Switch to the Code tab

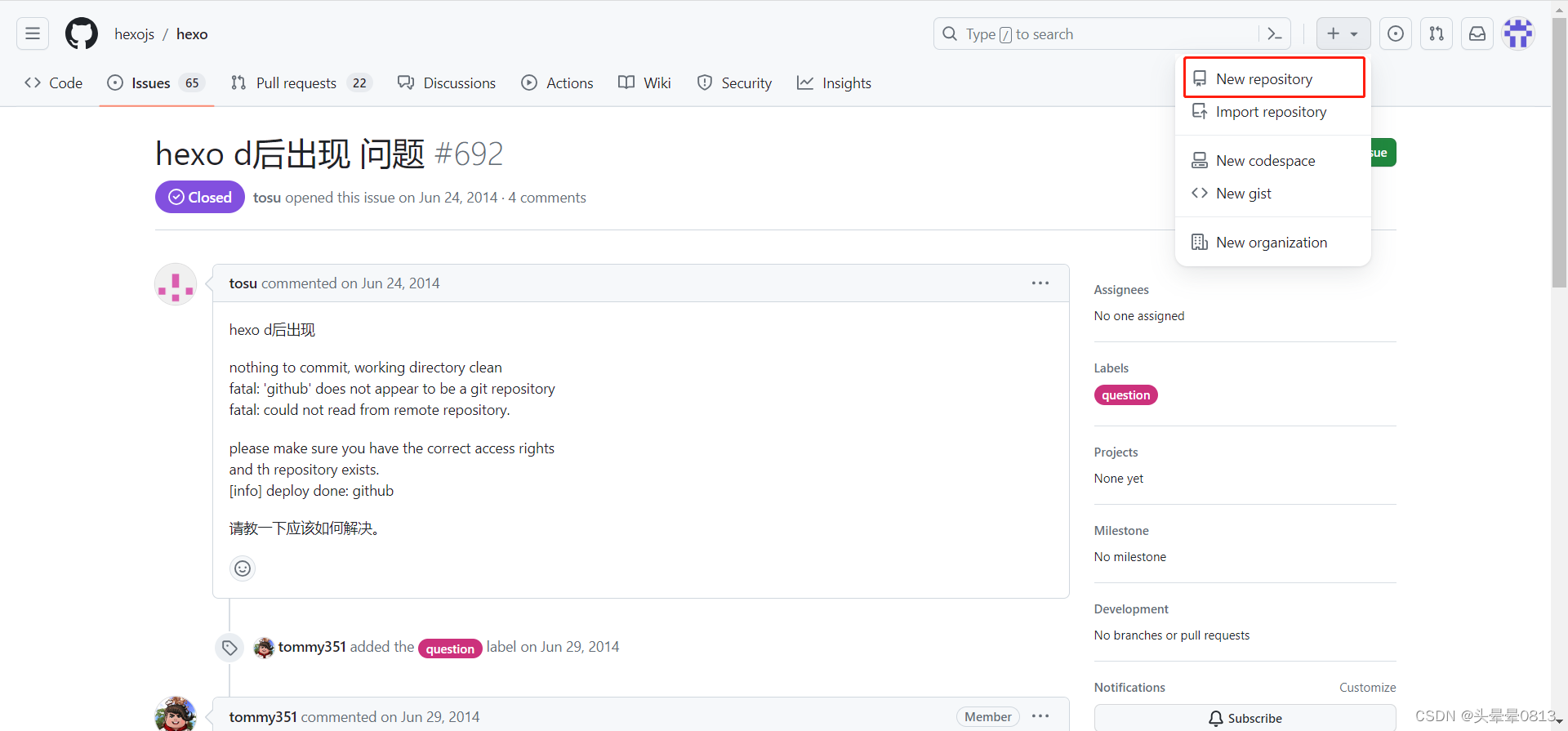tap(54, 82)
